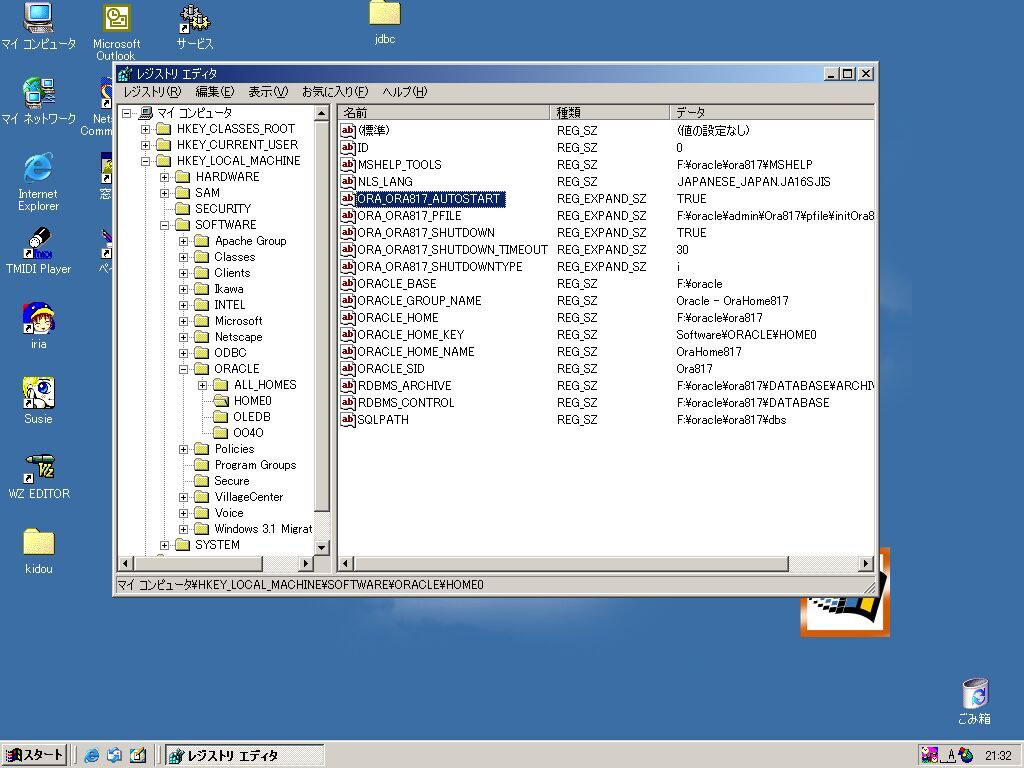
Task: Click the taskbar clock 21:32
Action: 998,756
